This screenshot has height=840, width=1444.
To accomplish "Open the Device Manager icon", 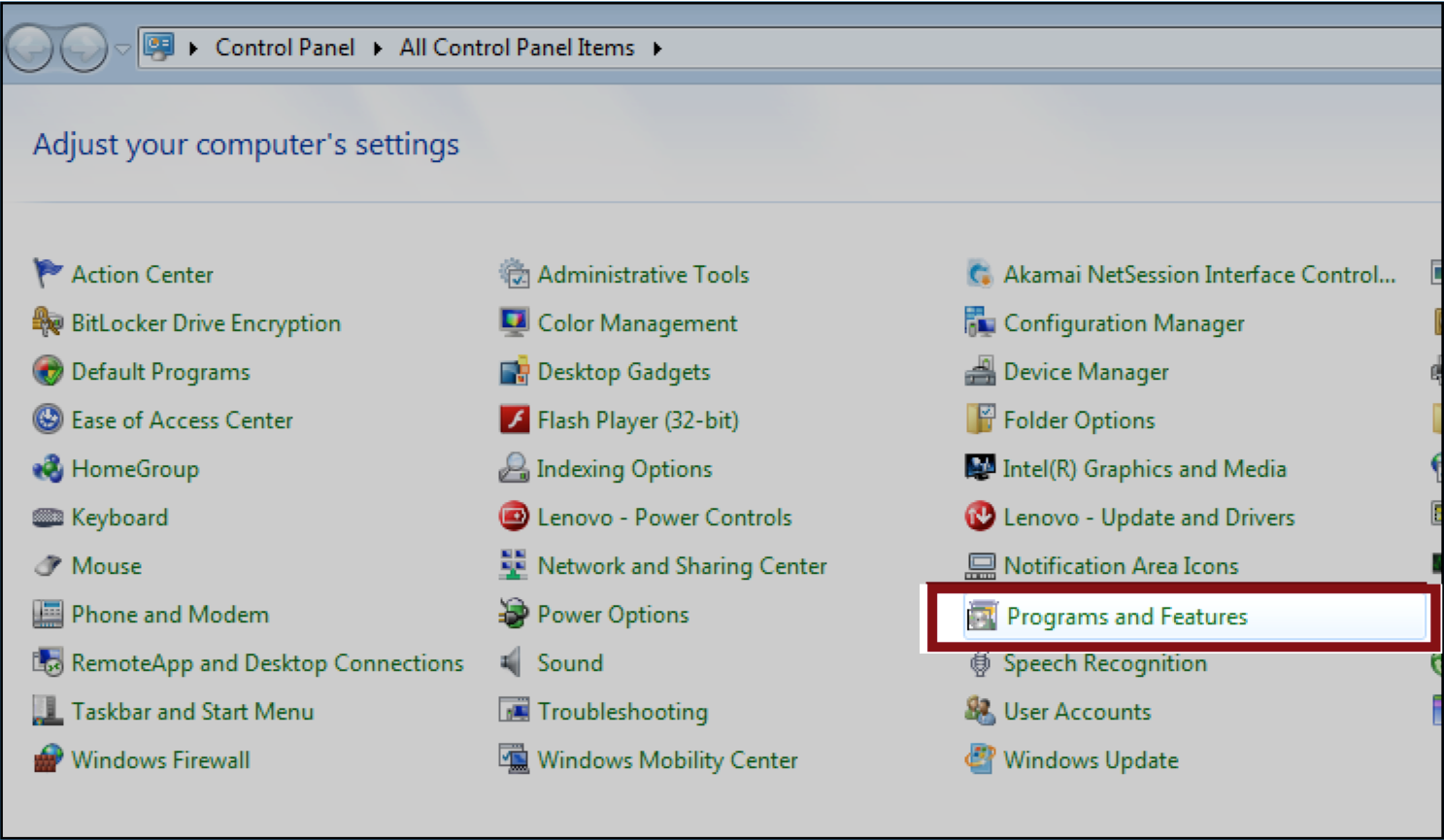I will tap(980, 371).
